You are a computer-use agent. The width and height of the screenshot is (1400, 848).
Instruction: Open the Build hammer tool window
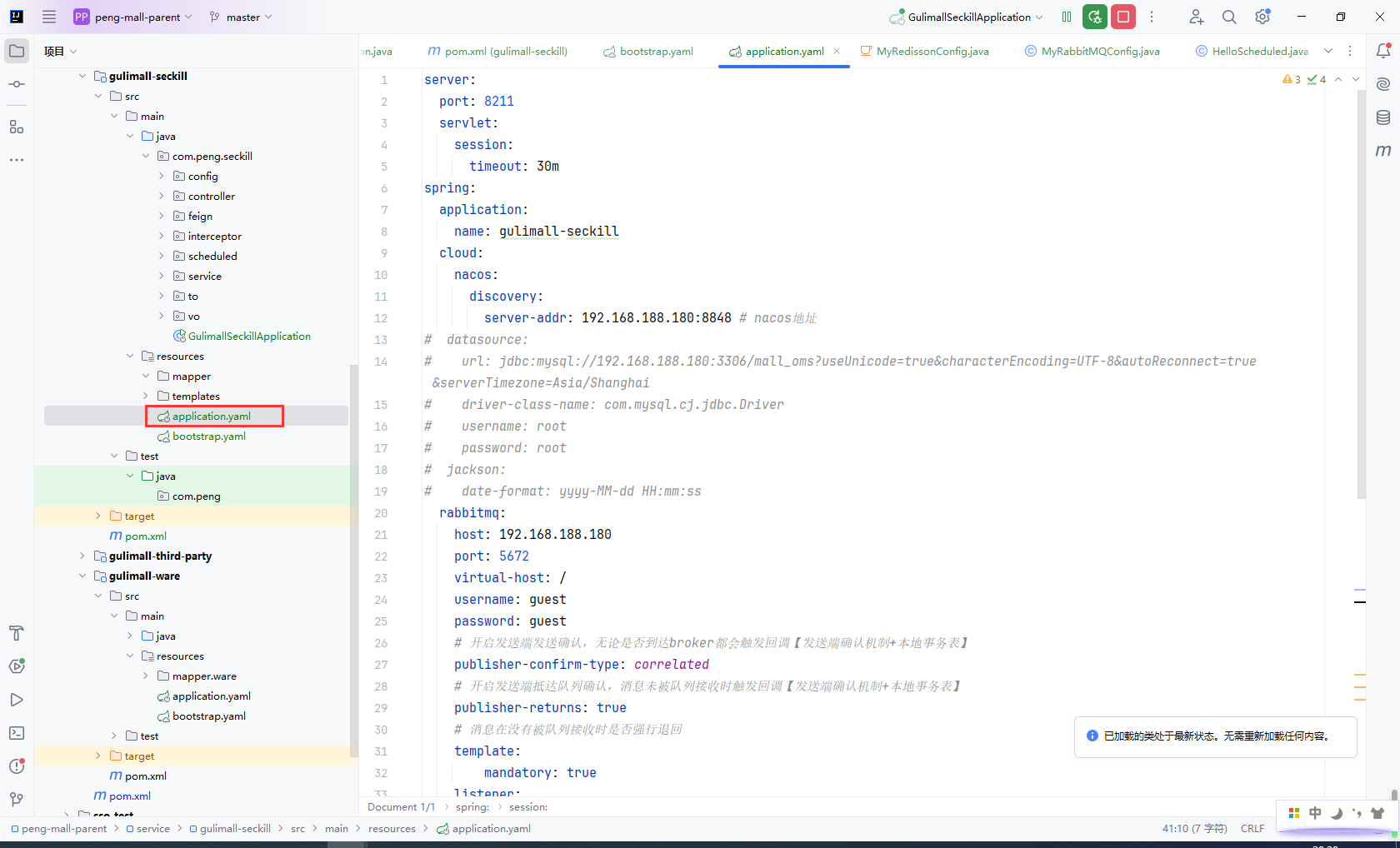point(17,633)
